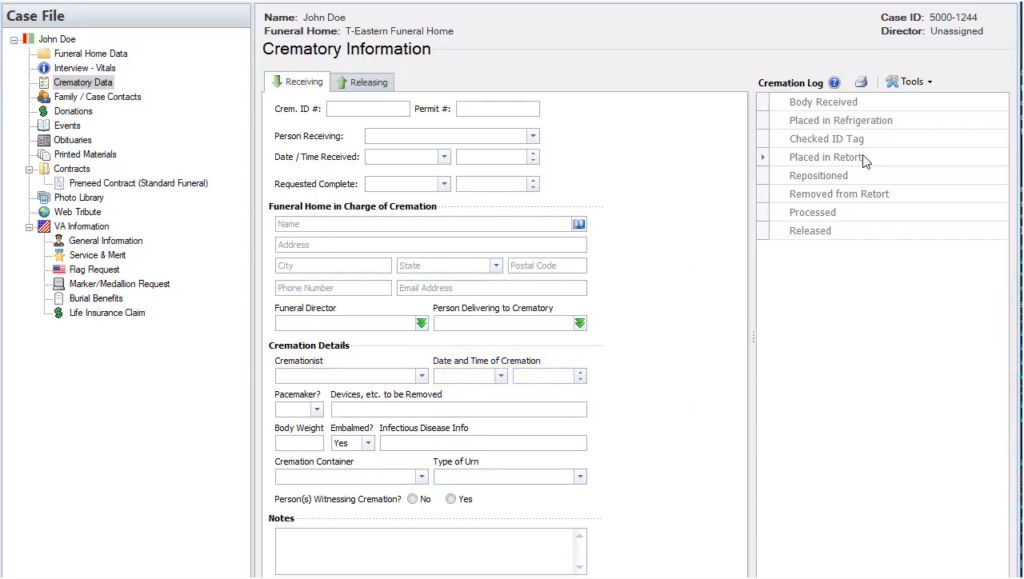1024x579 pixels.
Task: Open General Information person icon
Action: (59, 240)
